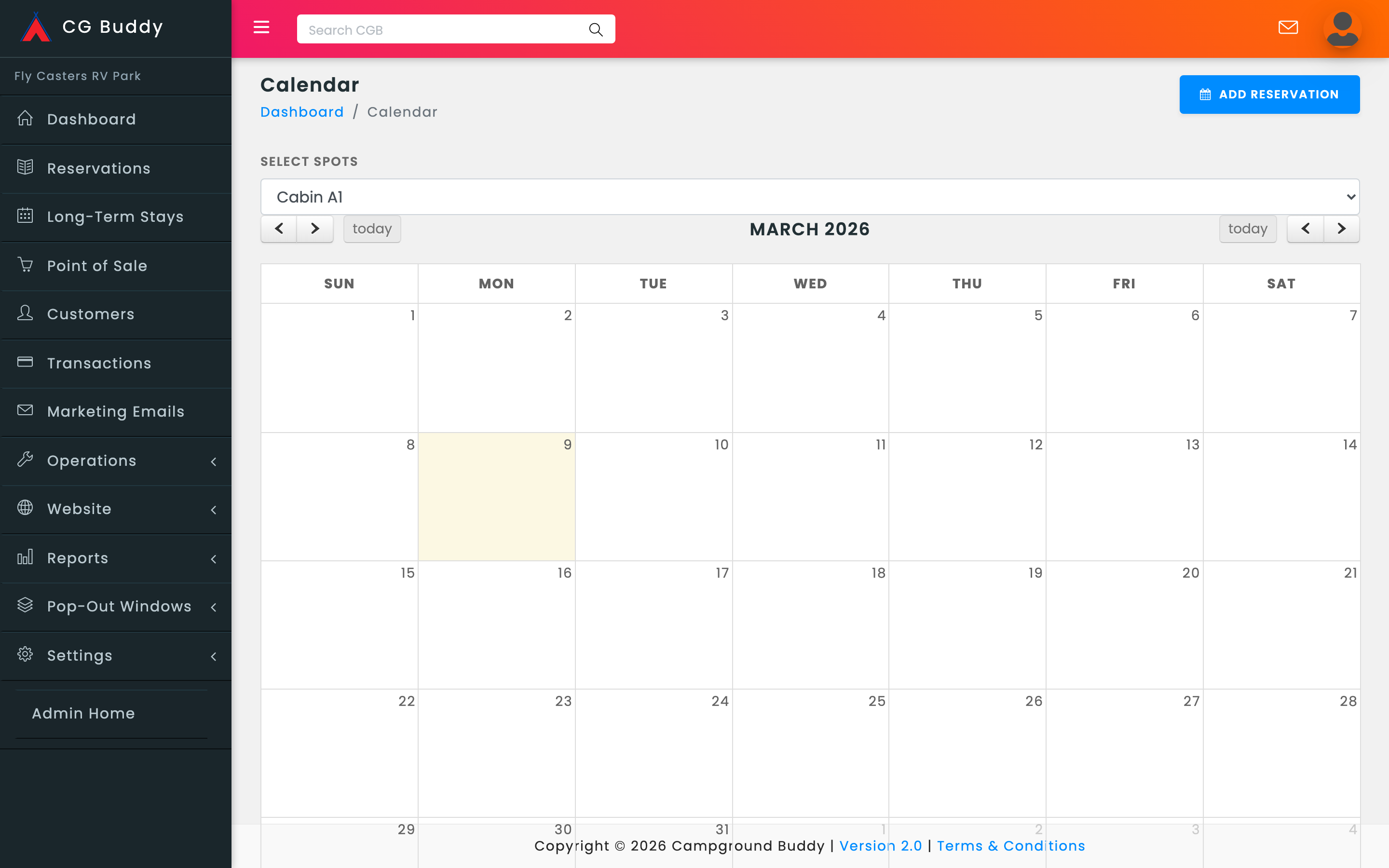Click the Transactions card icon
Image resolution: width=1389 pixels, height=868 pixels.
(x=25, y=362)
